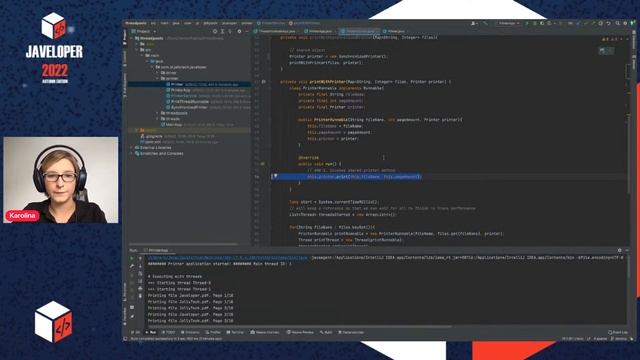This screenshot has height=360, width=640.
Task: Collapse the main folder in the tree
Action: tap(142, 56)
